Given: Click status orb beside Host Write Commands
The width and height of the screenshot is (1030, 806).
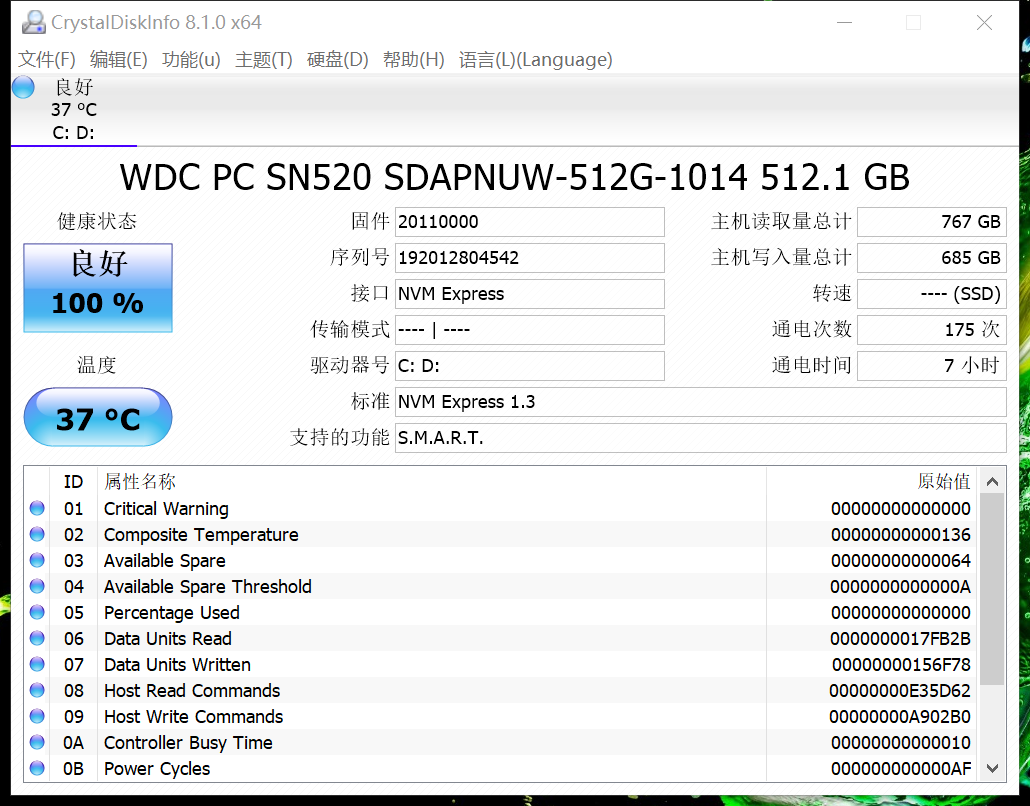Looking at the screenshot, I should (x=37, y=717).
